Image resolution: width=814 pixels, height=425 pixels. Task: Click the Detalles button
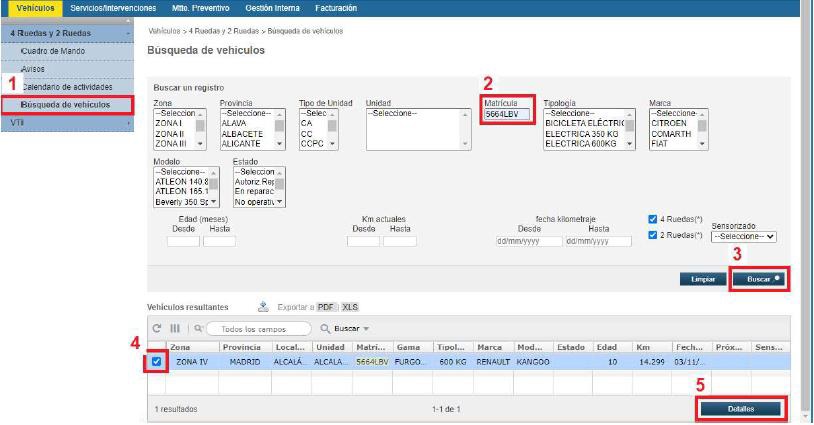pyautogui.click(x=741, y=409)
